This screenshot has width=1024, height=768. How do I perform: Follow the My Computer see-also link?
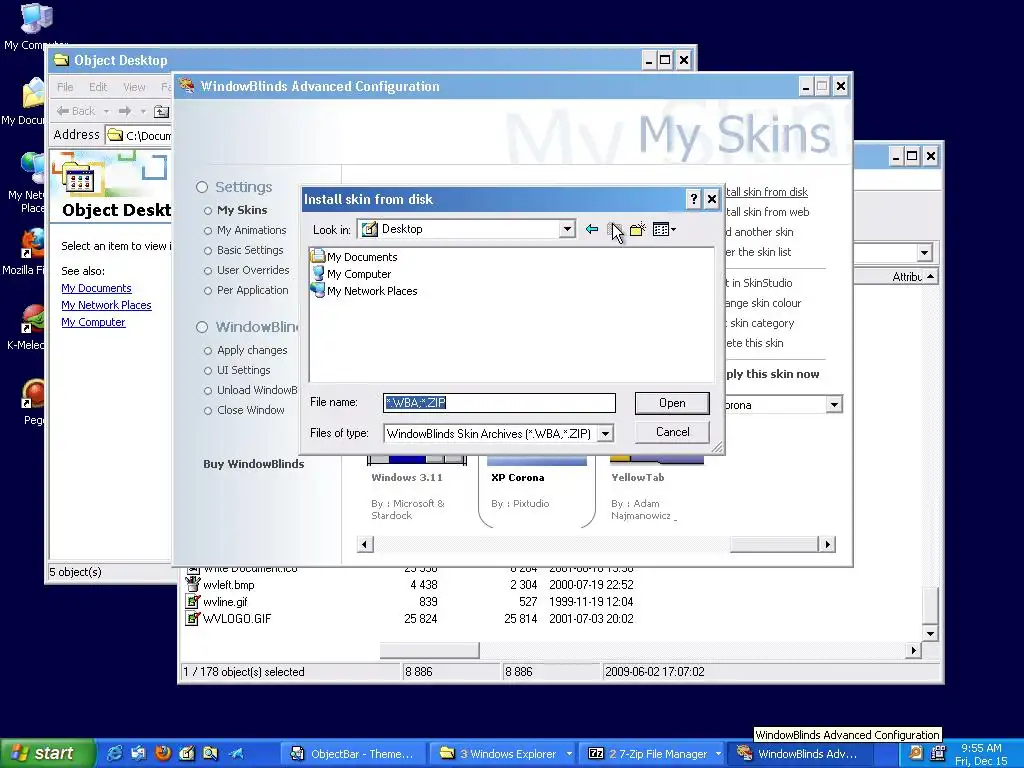93,322
